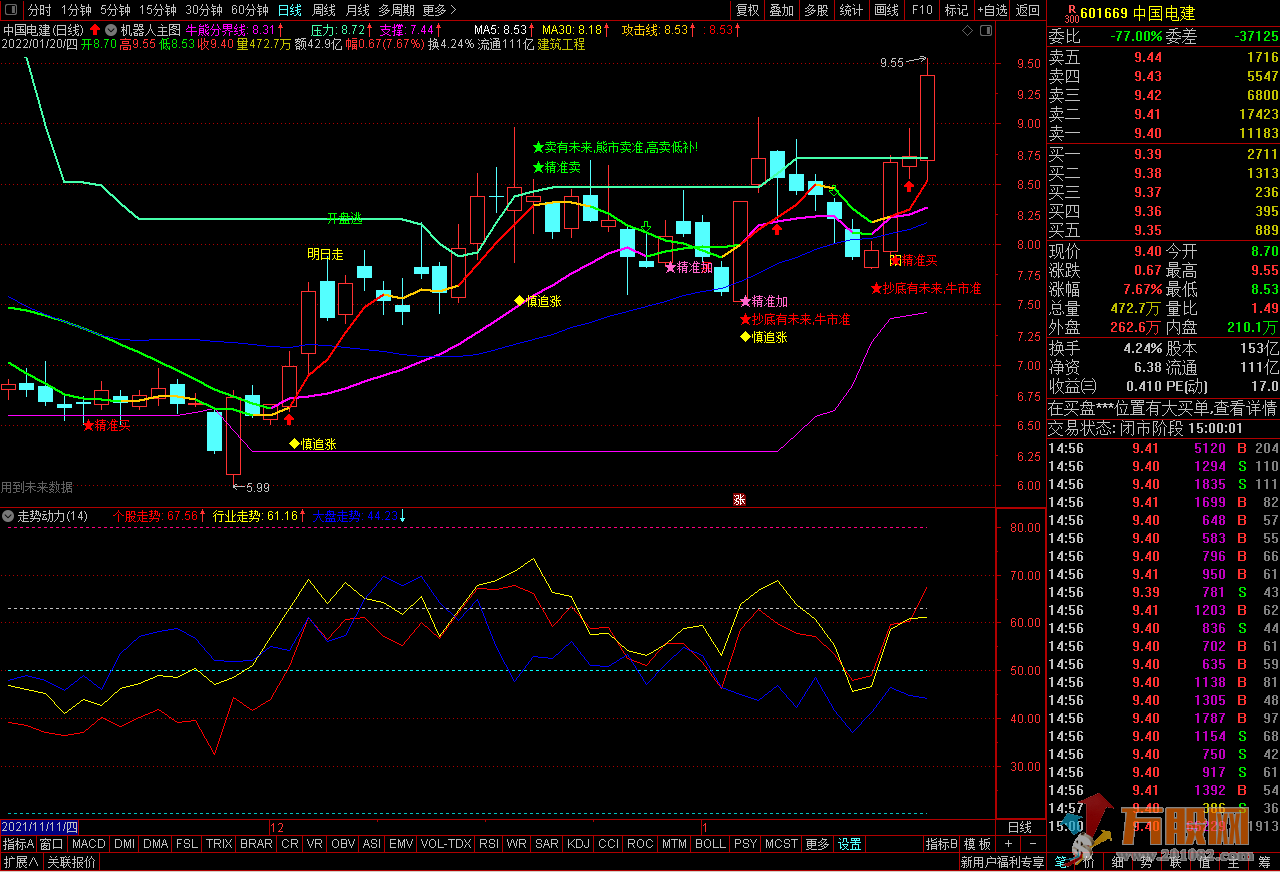The width and height of the screenshot is (1280, 872).
Task: Open the 关联报价 related quotes tab
Action: (x=72, y=862)
